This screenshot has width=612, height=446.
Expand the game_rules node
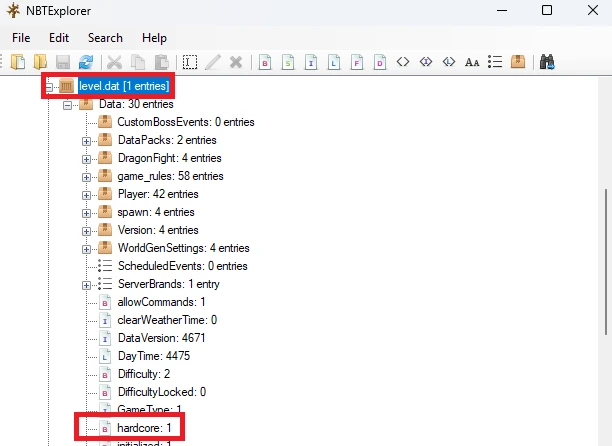(86, 177)
